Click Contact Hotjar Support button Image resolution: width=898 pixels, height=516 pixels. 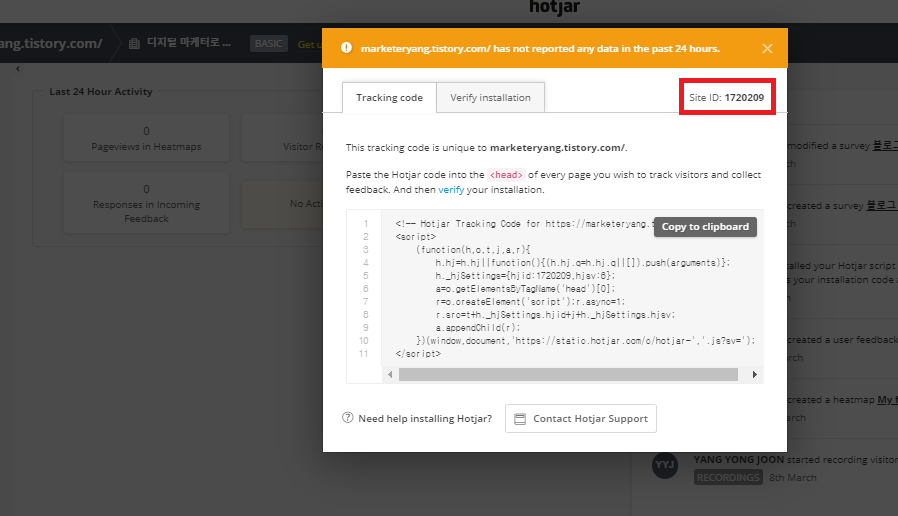click(x=581, y=419)
